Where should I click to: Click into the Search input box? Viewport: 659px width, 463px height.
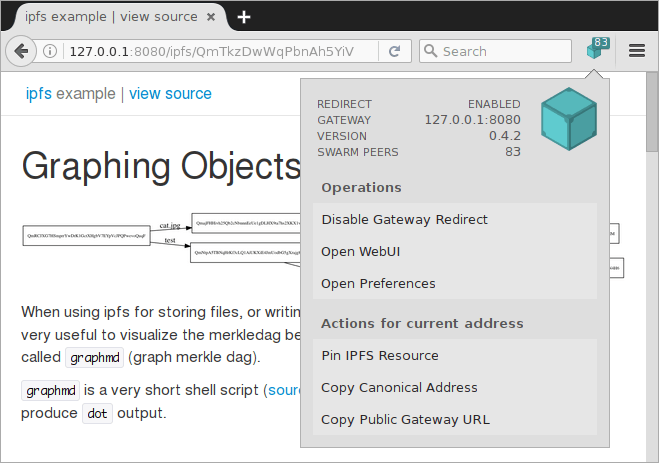(496, 51)
